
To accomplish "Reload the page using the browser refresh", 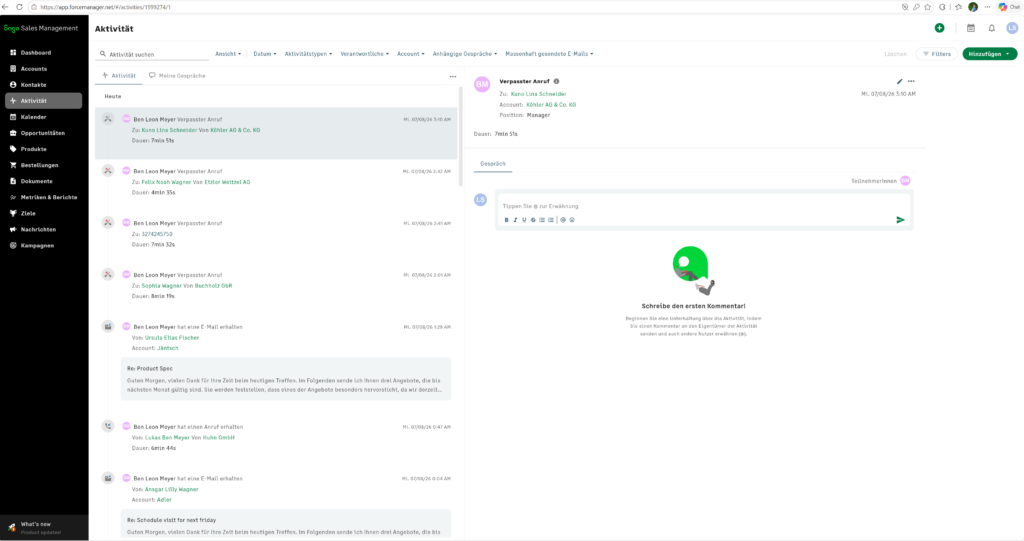I will tap(19, 7).
